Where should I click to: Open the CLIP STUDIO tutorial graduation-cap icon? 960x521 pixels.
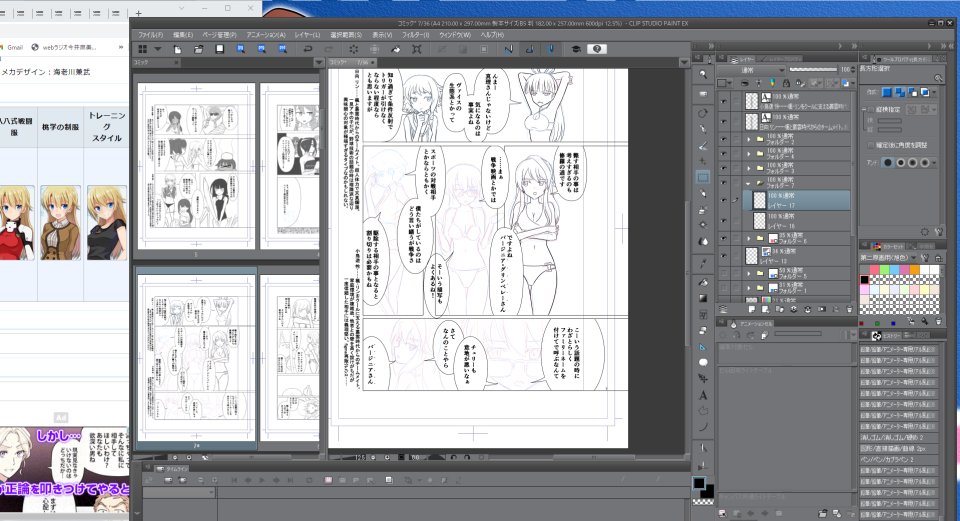[576, 49]
